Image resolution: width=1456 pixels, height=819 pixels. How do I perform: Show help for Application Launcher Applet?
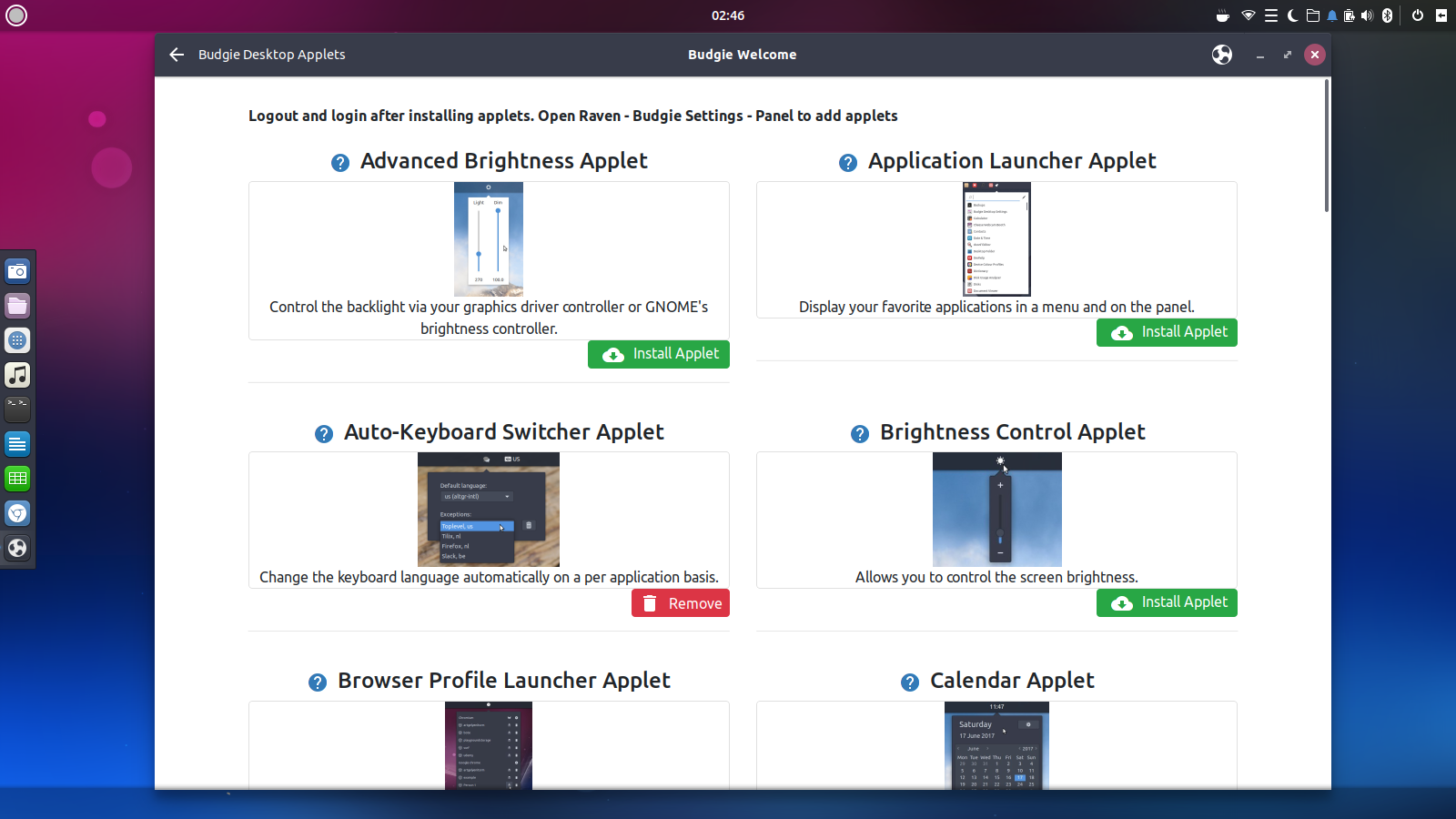coord(848,163)
